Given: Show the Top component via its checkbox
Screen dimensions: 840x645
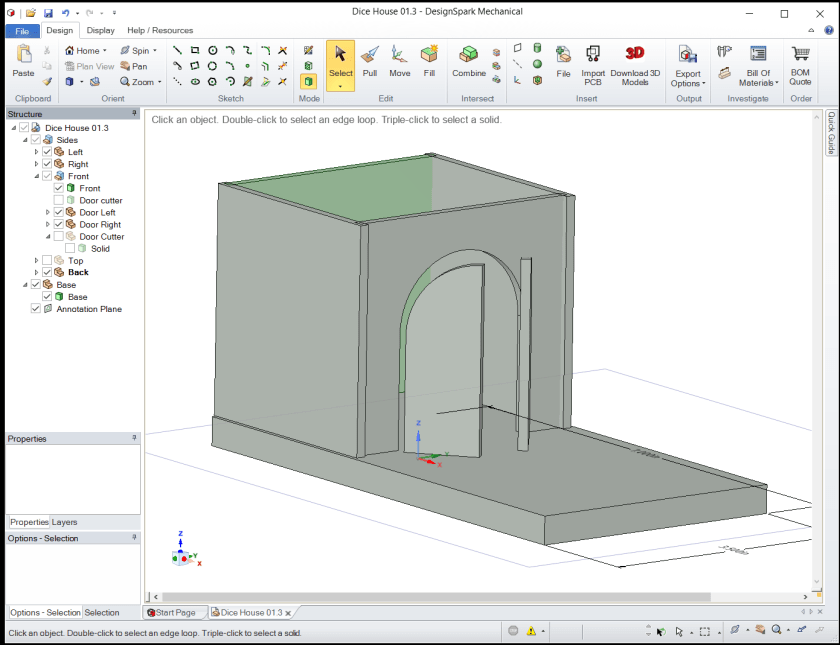Looking at the screenshot, I should coord(47,261).
